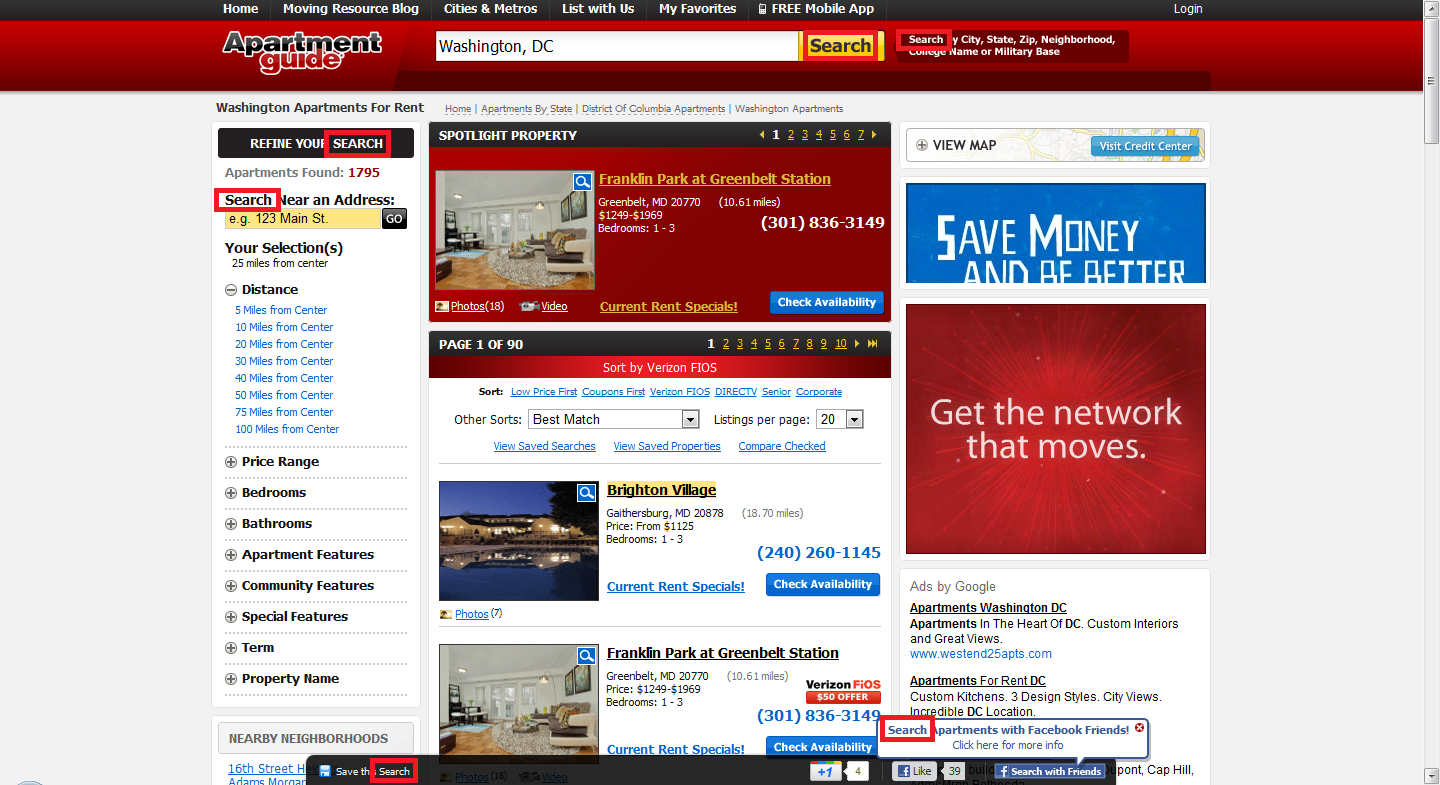The width and height of the screenshot is (1440, 785).
Task: Call number (240) 260-1145 link
Action: pos(819,552)
